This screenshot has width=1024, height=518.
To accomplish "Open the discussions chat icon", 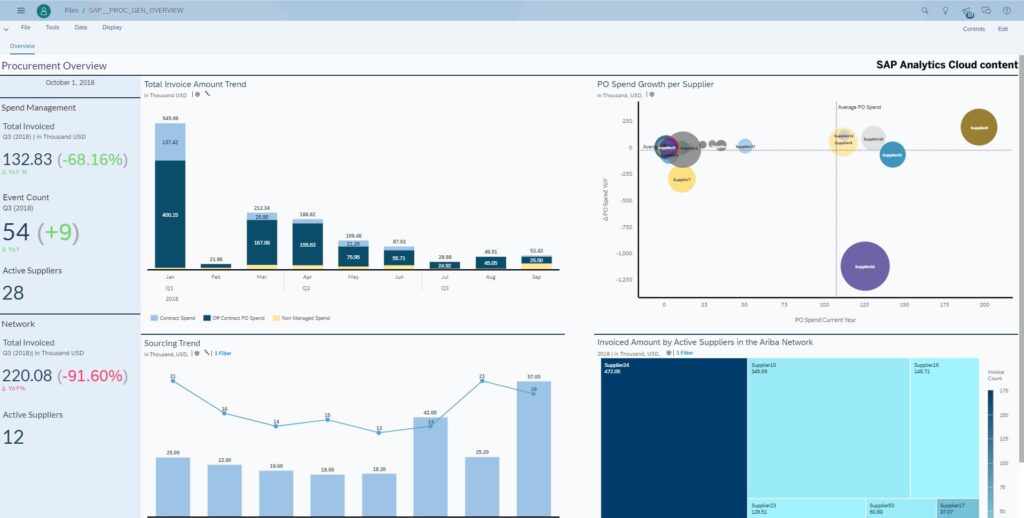I will tap(986, 10).
